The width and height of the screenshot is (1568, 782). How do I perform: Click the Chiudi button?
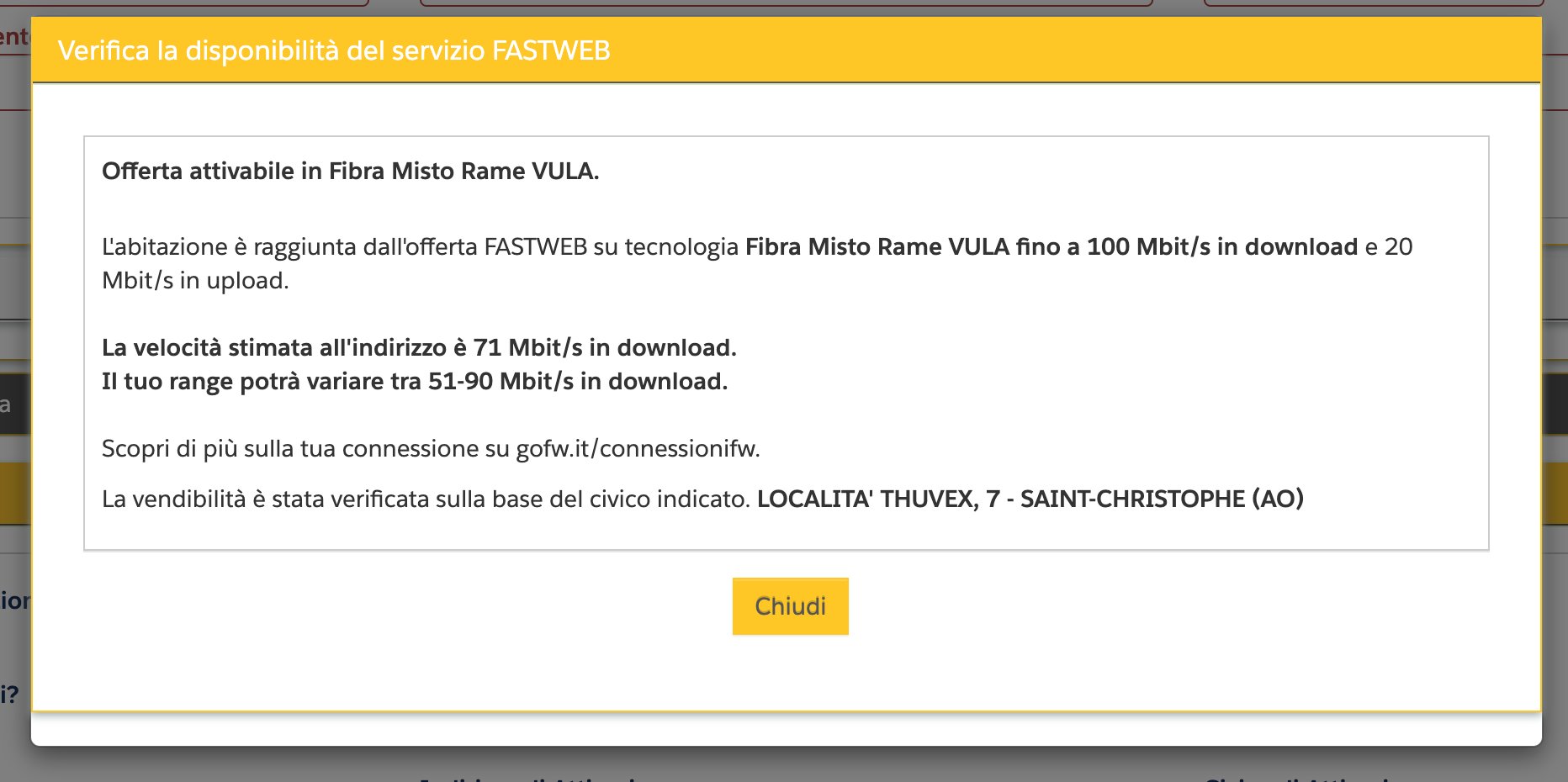coord(790,606)
